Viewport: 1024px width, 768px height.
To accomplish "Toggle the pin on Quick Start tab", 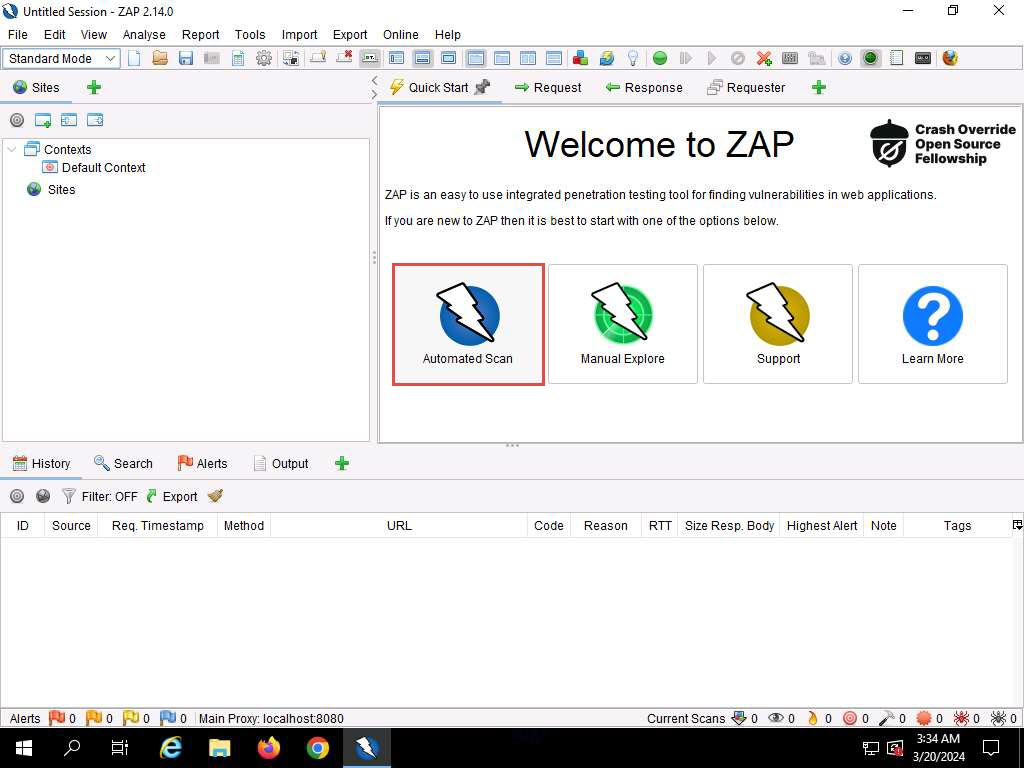I will 483,87.
